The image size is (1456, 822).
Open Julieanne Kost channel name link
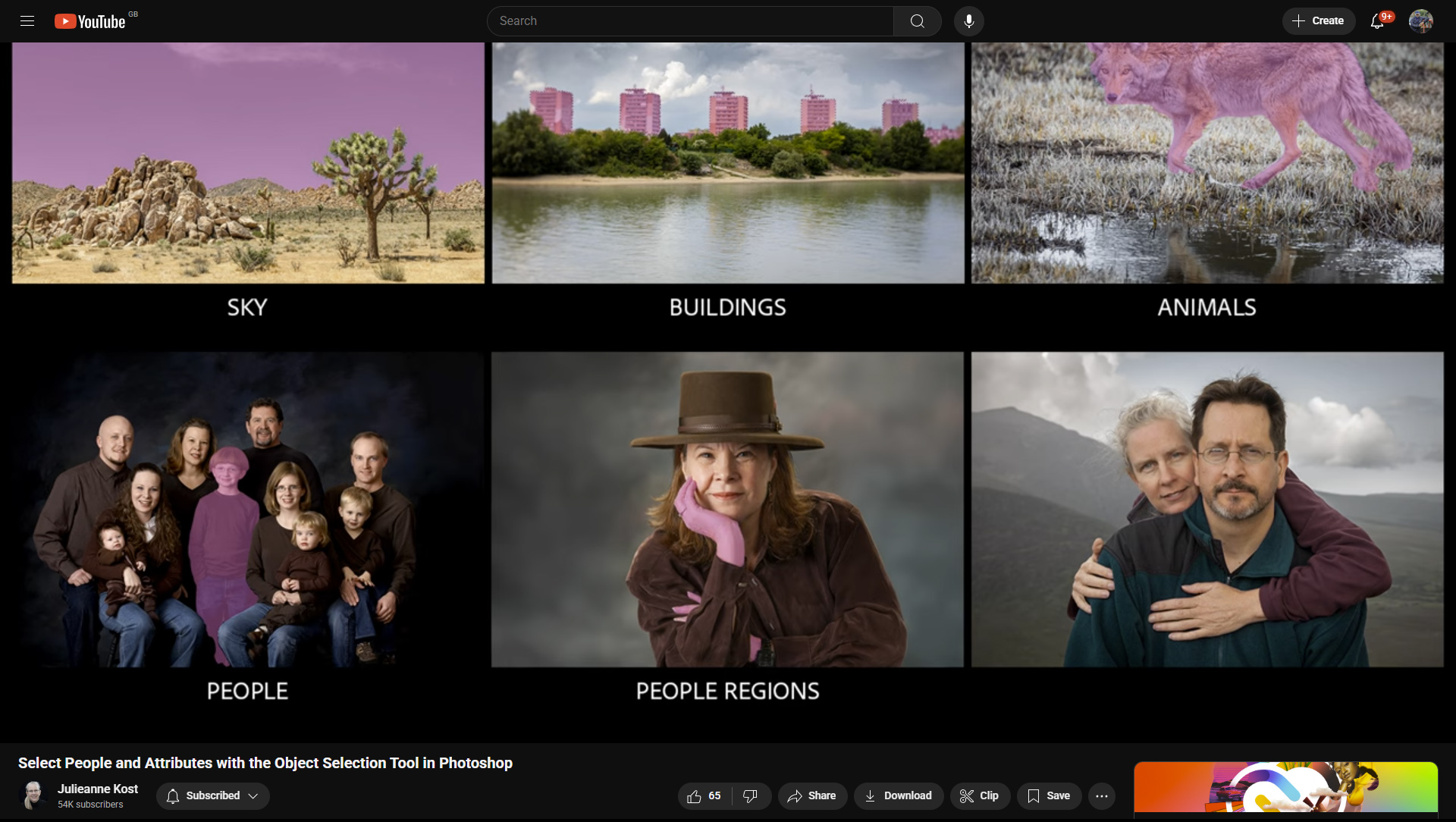pyautogui.click(x=98, y=789)
